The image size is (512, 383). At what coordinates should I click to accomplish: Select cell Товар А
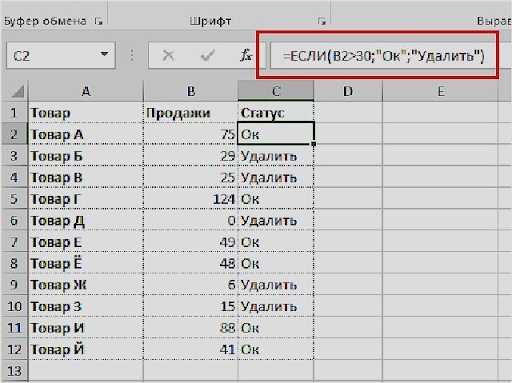[86, 134]
